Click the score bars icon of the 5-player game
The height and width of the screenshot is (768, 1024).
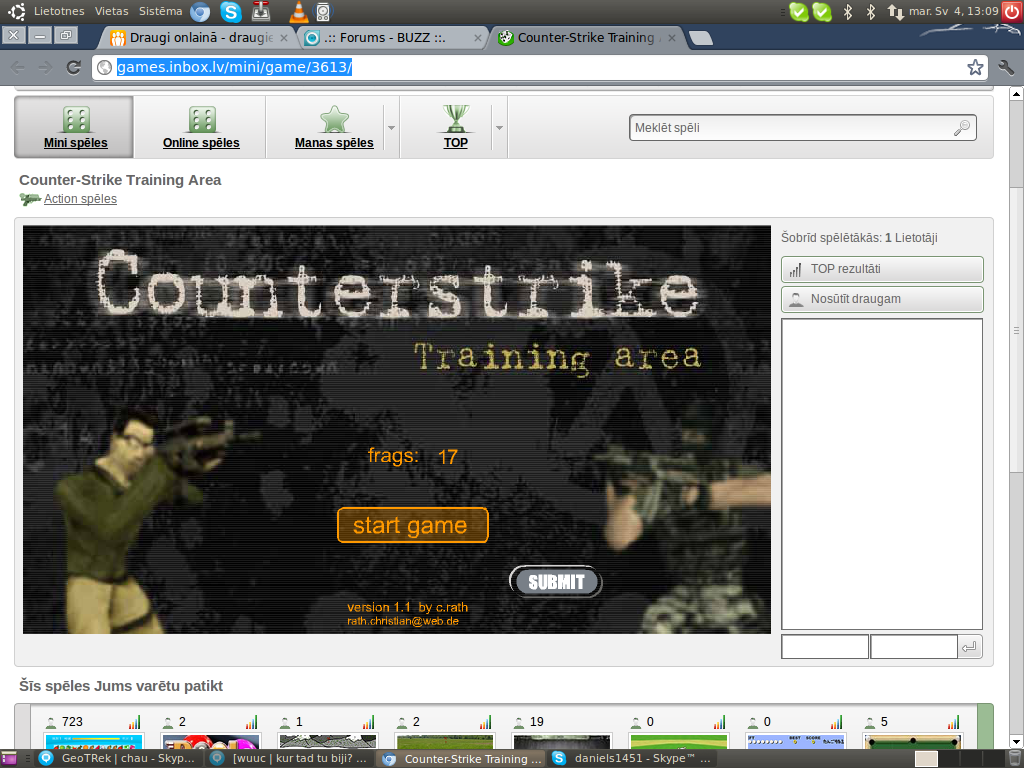(x=954, y=722)
